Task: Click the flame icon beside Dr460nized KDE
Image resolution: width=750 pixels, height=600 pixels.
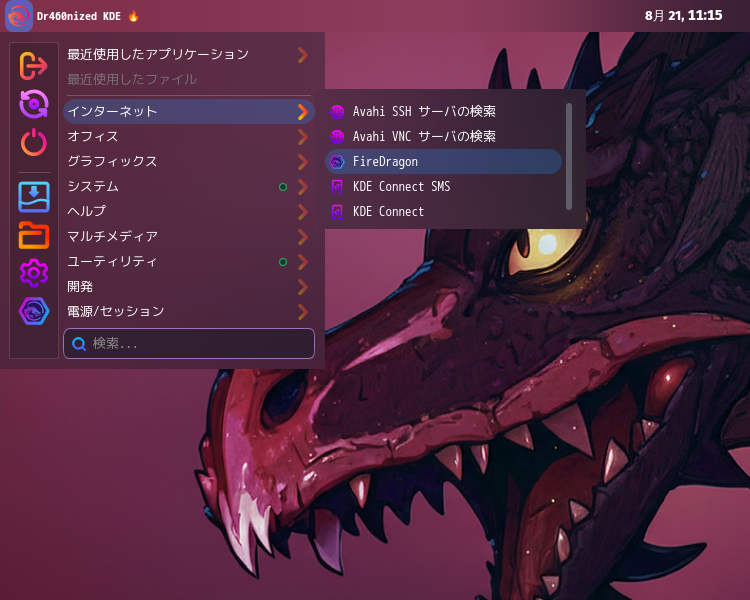Action: 133,16
